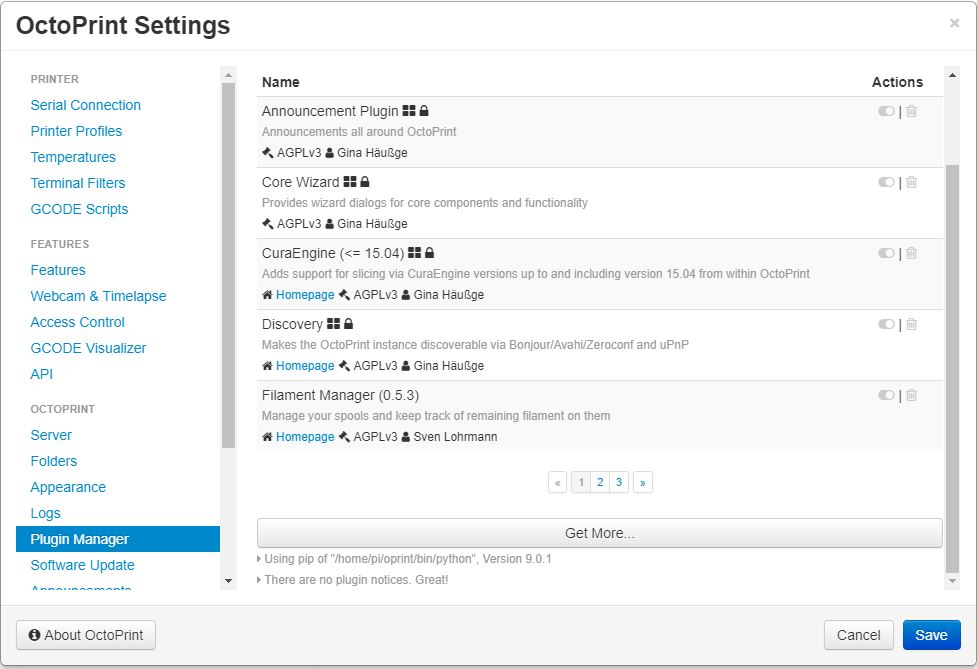Click license gavel icon in Announcement Plugin row

pyautogui.click(x=268, y=153)
